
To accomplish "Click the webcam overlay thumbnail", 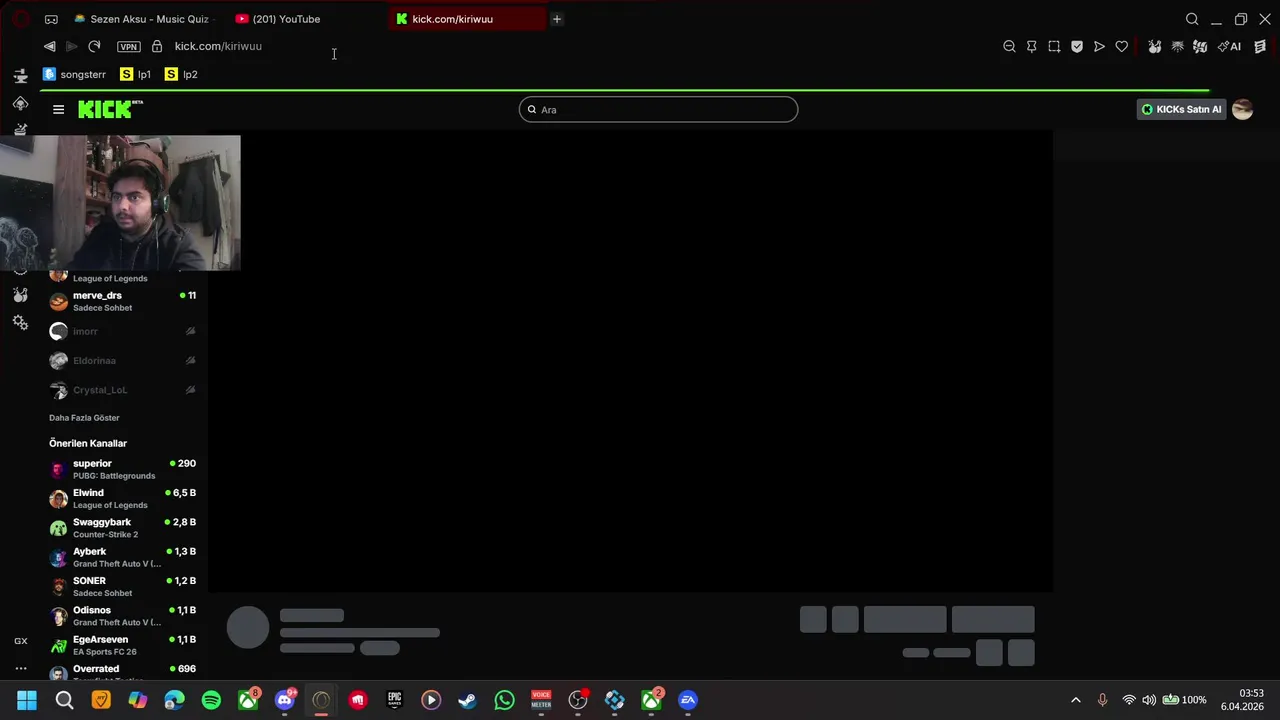I will click(x=120, y=203).
